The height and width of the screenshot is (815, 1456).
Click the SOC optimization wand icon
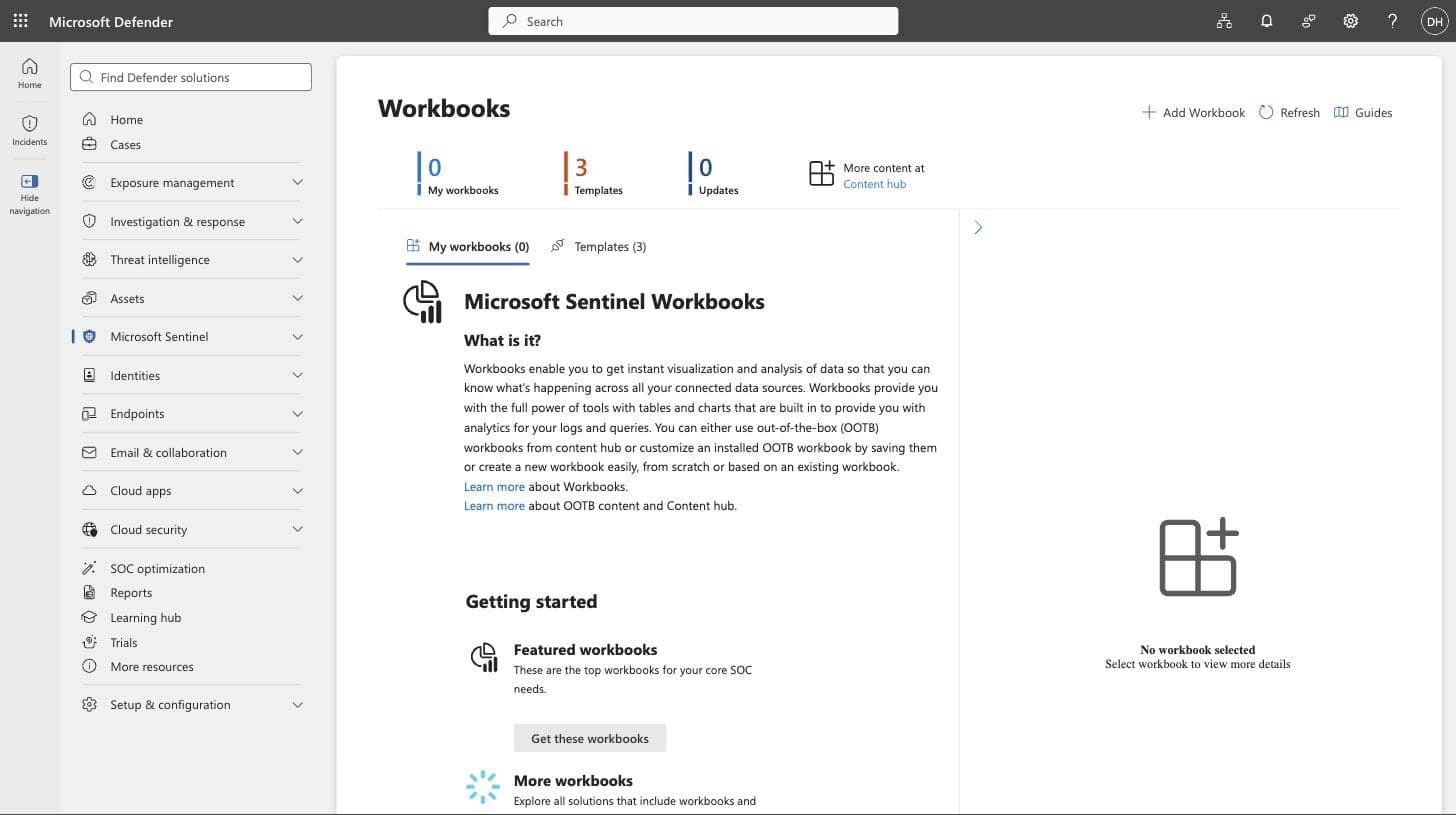point(89,568)
